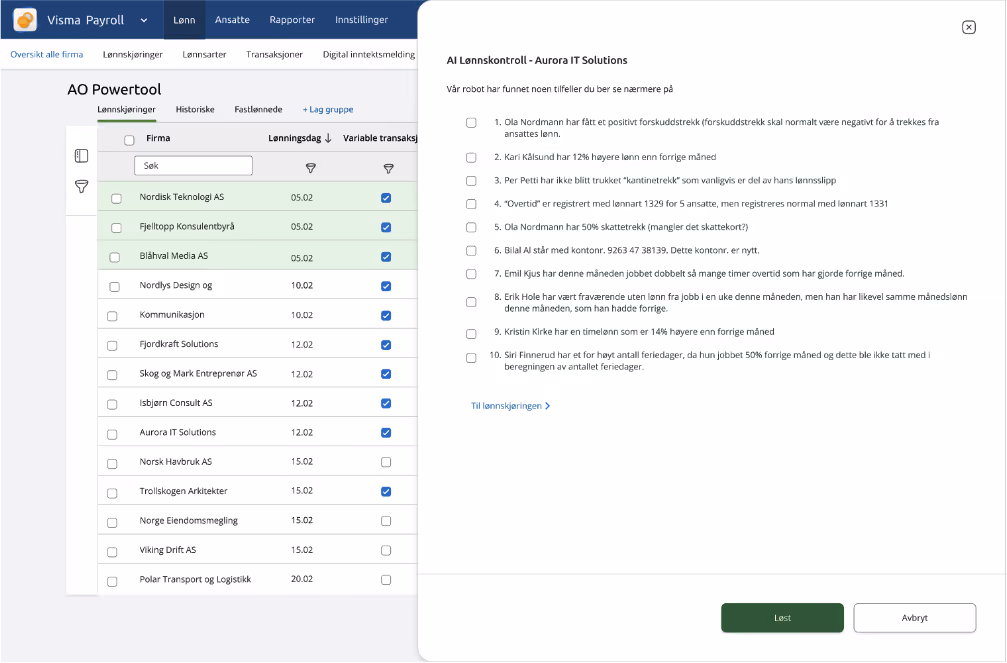
Task: Check issue 3 about Per Petti kantinetrekk
Action: [471, 181]
